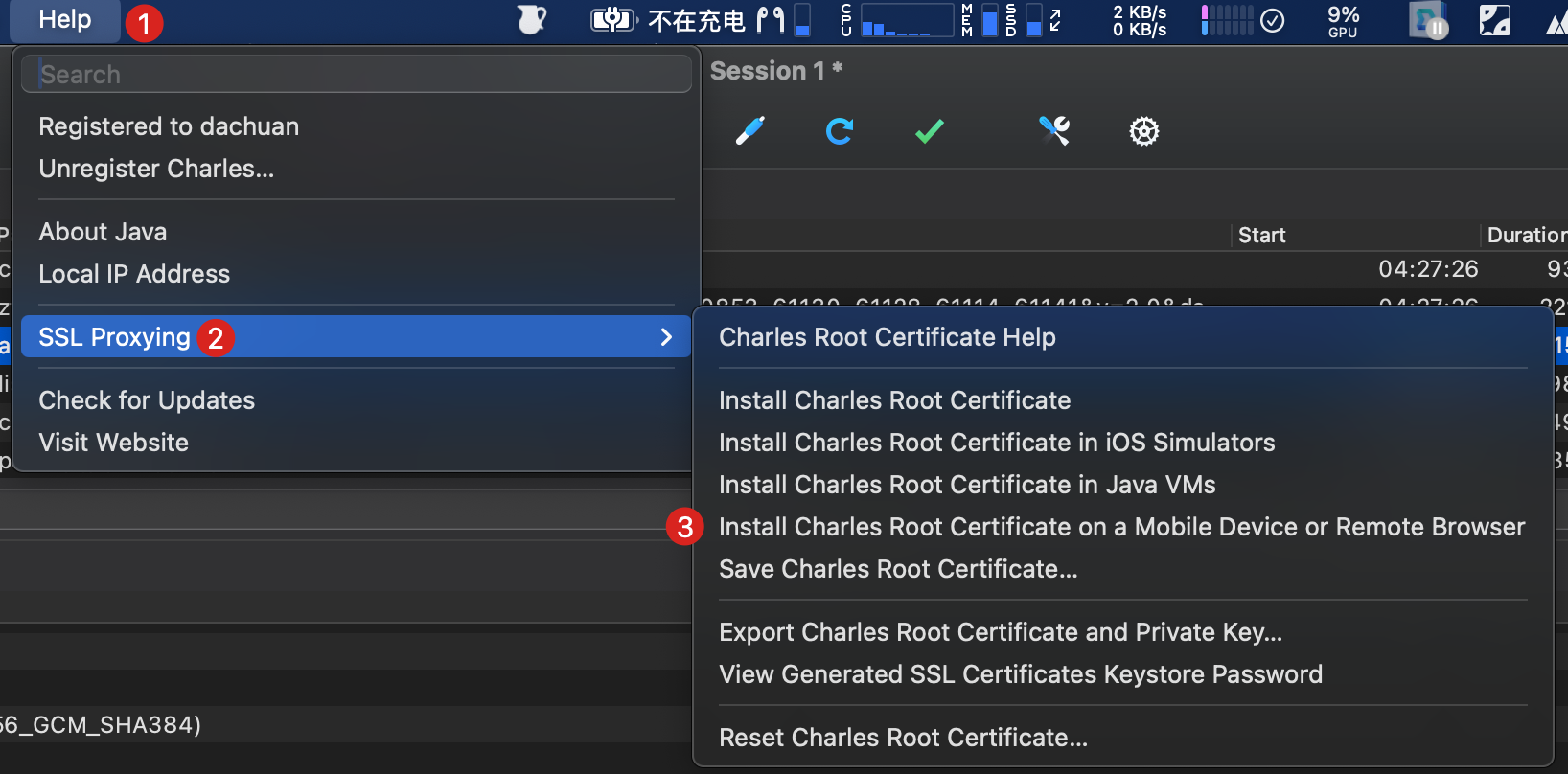1568x774 pixels.
Task: Open the Tools wrench icon
Action: click(1054, 130)
